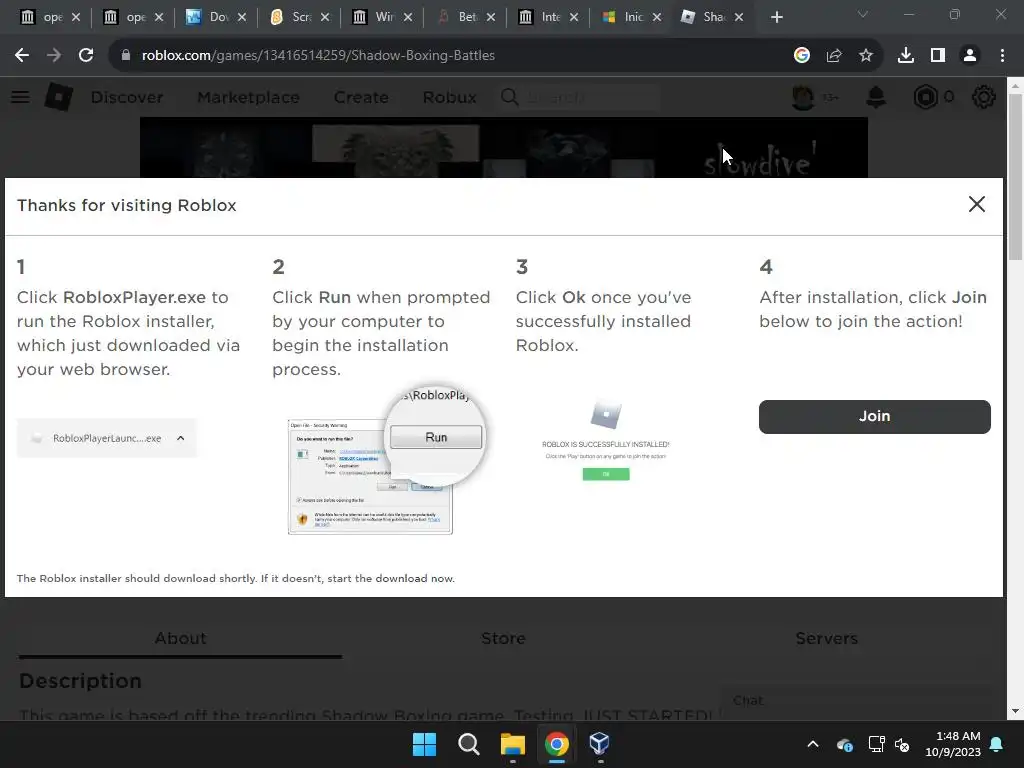The width and height of the screenshot is (1024, 768).
Task: Click the OneDrive cloud tray icon
Action: tap(844, 744)
